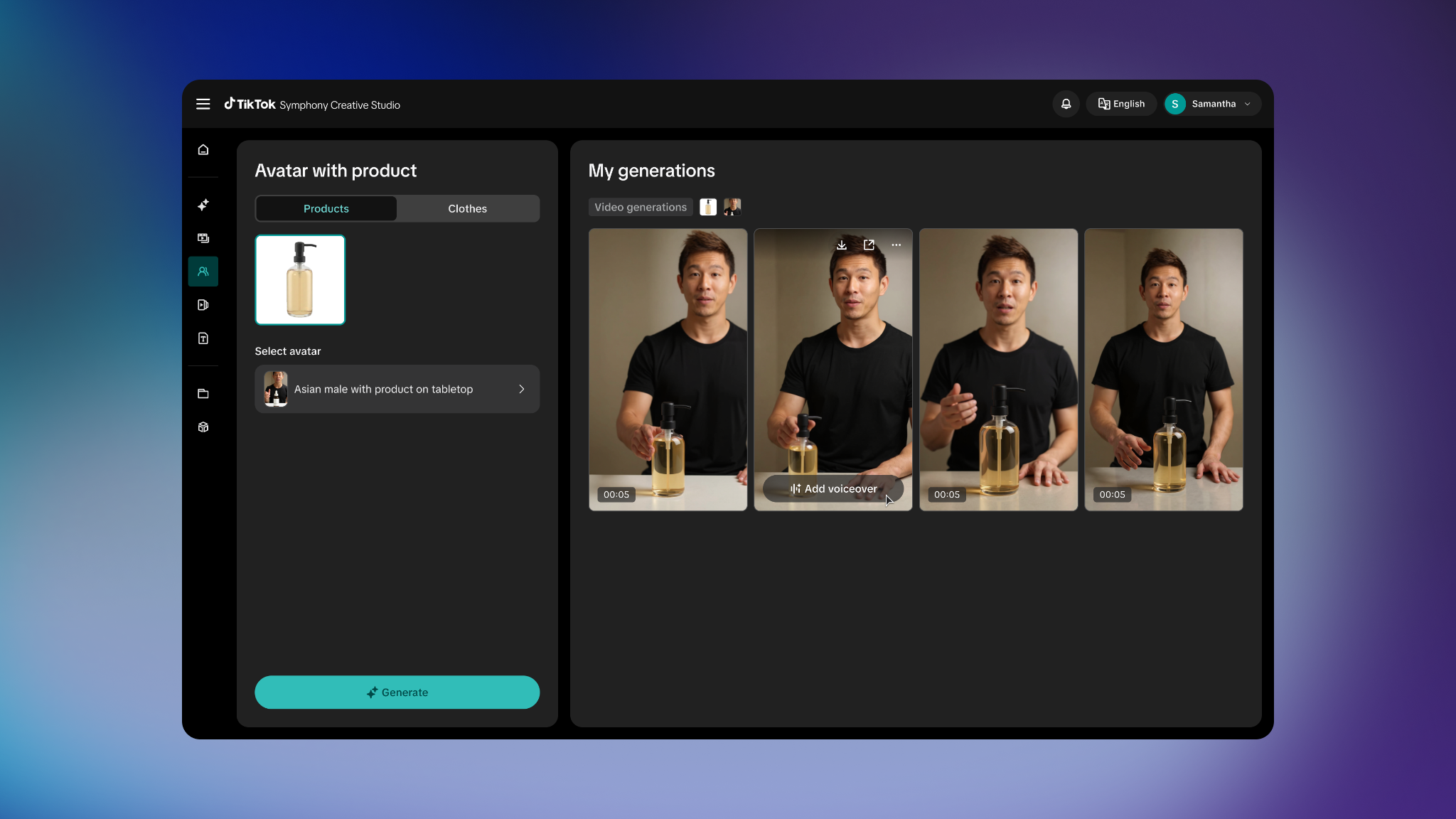Open the three-dot menu on the second video

[x=896, y=245]
